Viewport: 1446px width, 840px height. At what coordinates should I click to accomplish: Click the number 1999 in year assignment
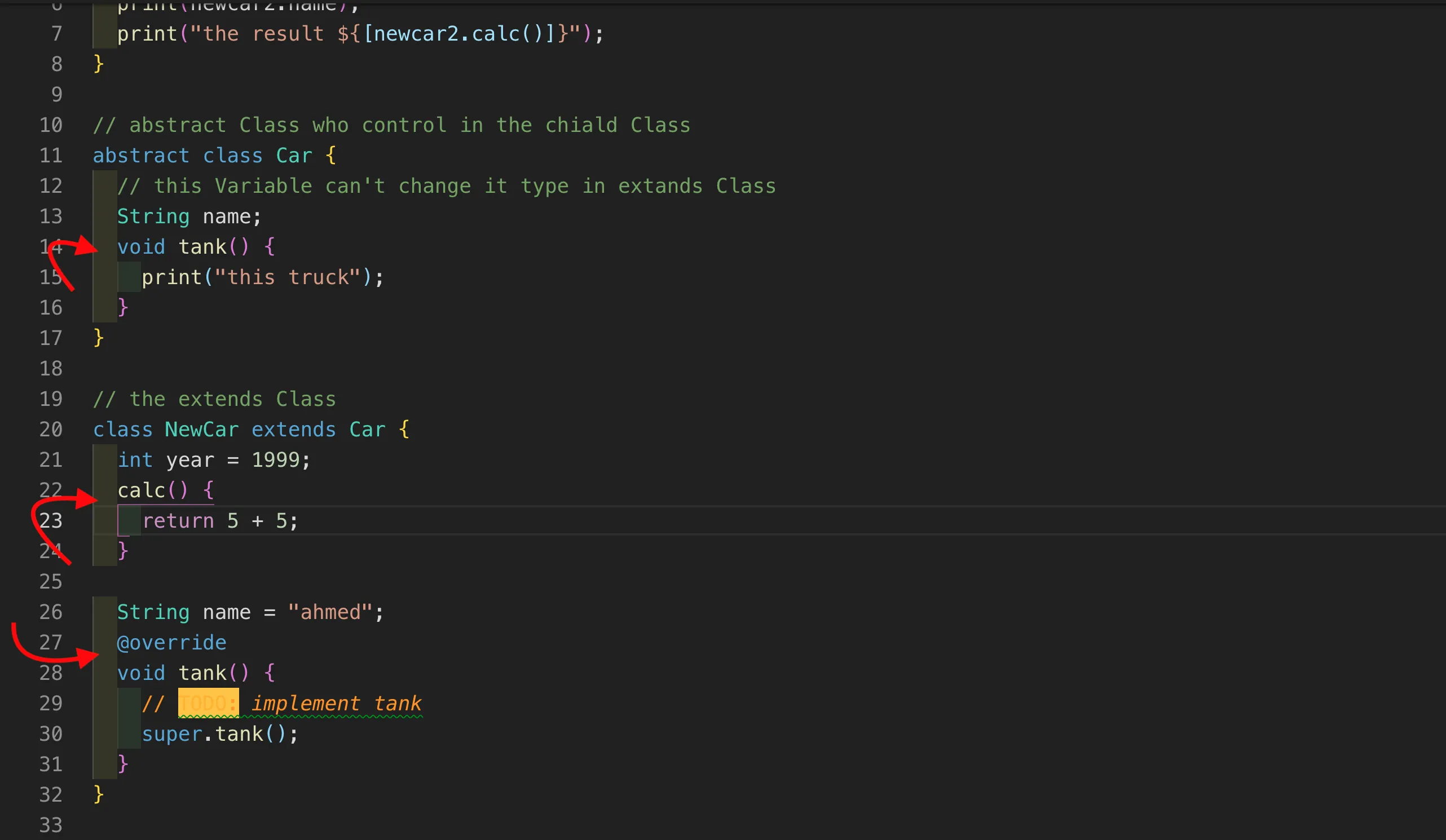pos(275,459)
